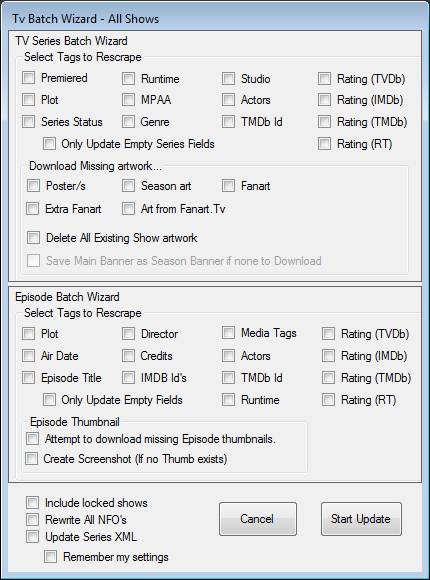Click the Cancel button
The width and height of the screenshot is (430, 580).
tap(258, 519)
